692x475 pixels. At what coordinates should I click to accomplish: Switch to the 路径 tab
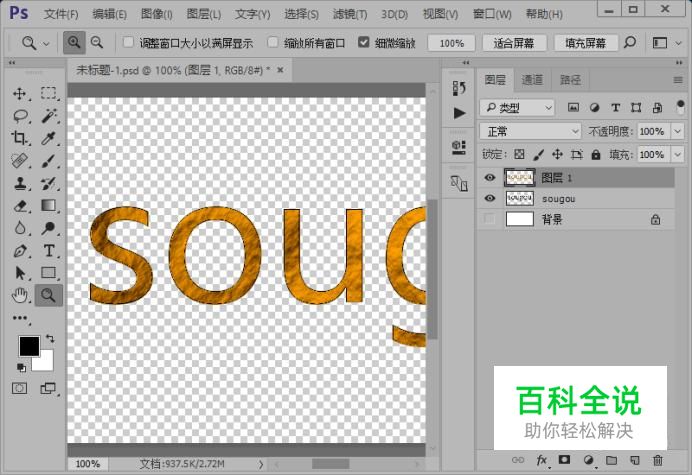click(x=570, y=80)
